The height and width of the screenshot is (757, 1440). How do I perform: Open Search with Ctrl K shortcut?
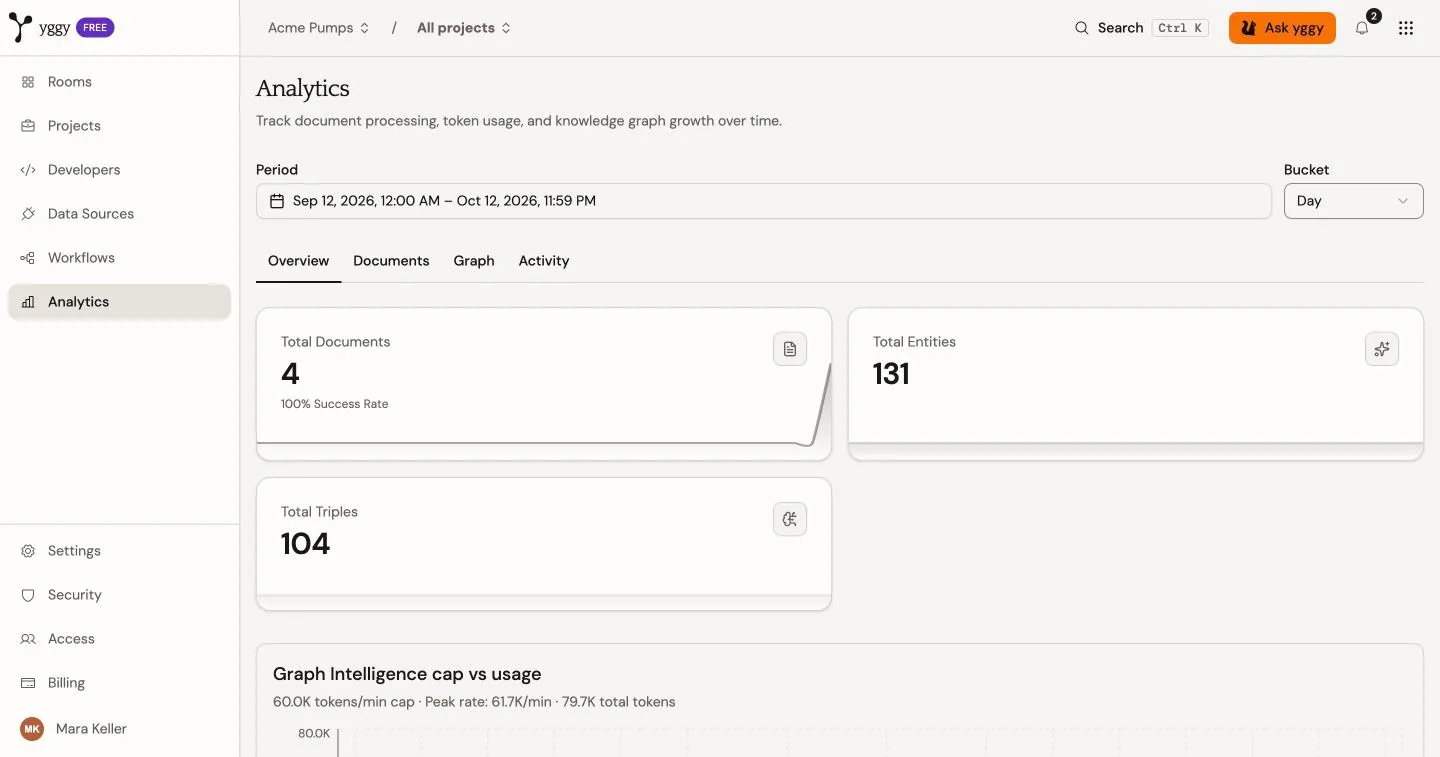[x=1141, y=28]
